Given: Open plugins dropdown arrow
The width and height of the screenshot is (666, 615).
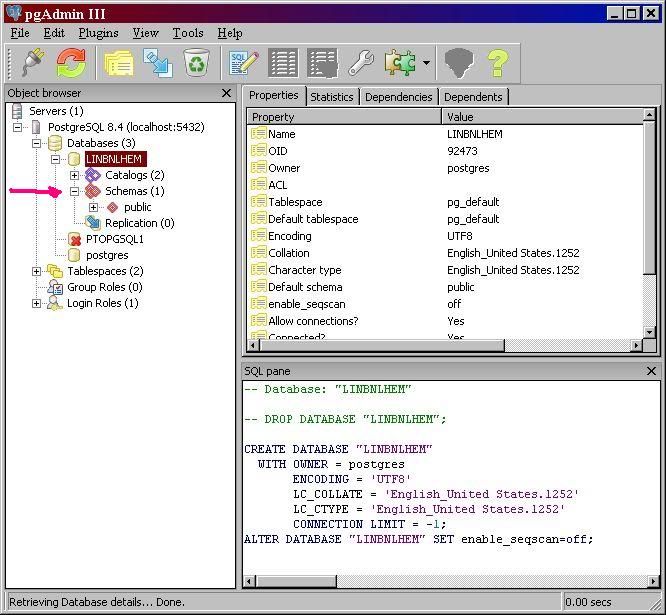Looking at the screenshot, I should [x=426, y=63].
